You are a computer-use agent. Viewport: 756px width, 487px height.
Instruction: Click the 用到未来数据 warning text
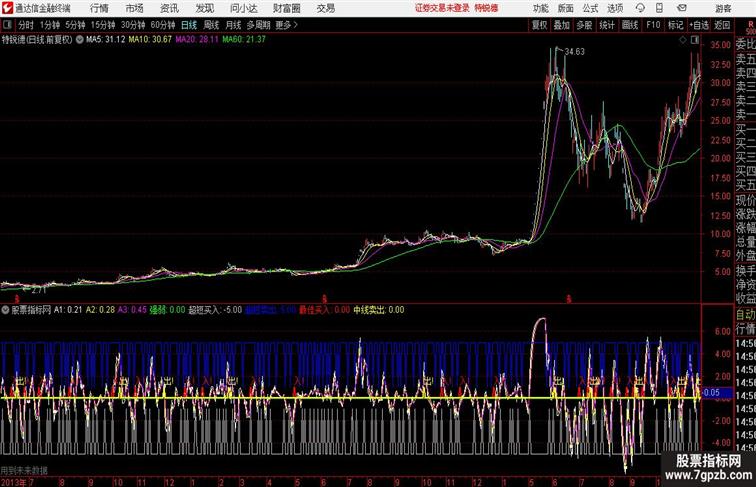pyautogui.click(x=24, y=471)
